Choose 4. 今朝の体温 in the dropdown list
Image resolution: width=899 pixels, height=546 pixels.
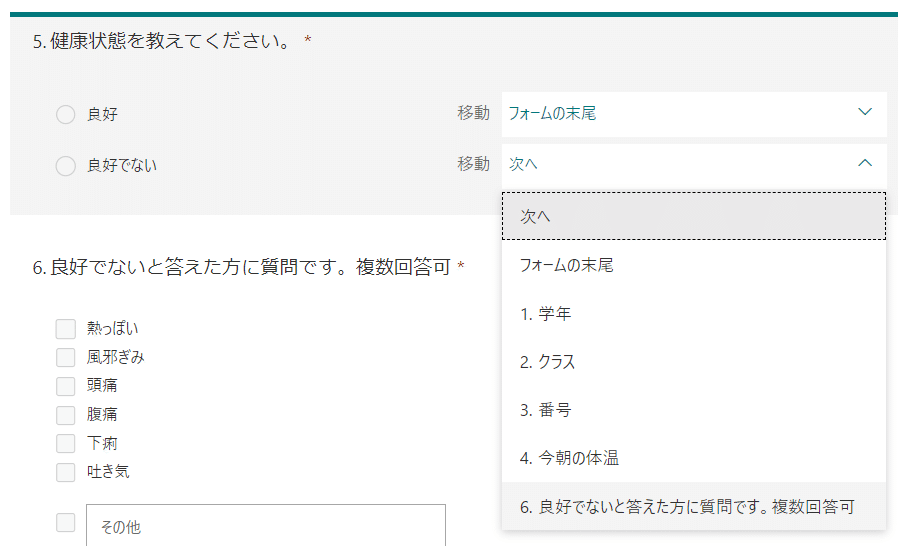click(694, 458)
